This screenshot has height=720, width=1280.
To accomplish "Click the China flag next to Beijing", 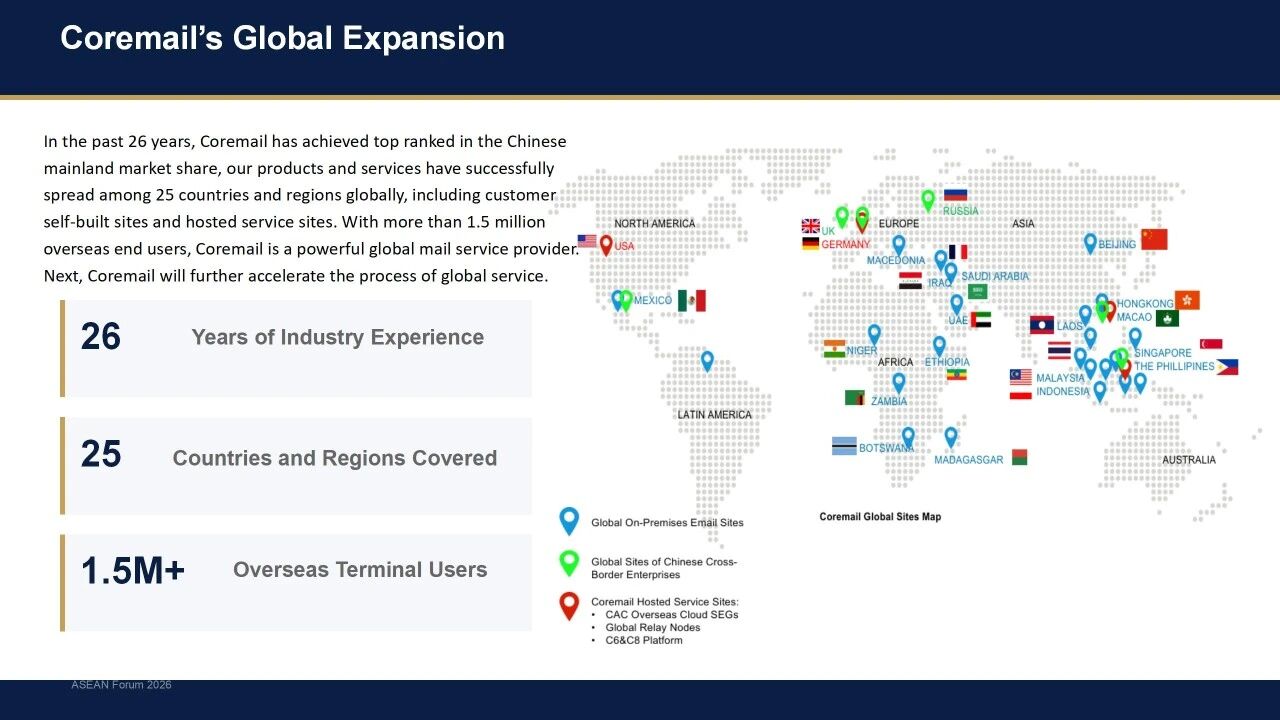I will pos(1154,239).
